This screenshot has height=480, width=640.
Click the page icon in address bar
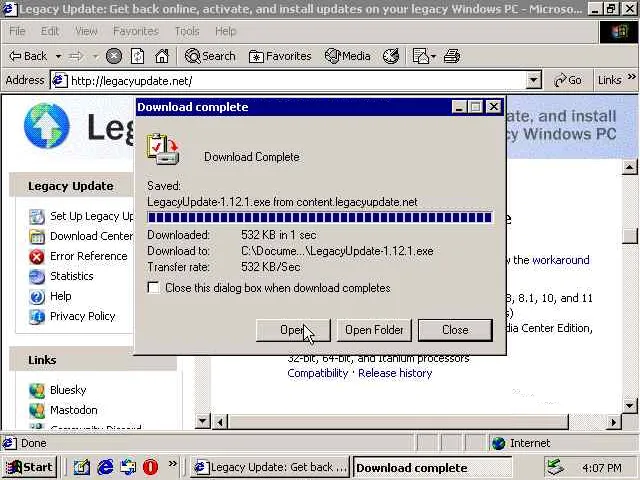click(60, 80)
